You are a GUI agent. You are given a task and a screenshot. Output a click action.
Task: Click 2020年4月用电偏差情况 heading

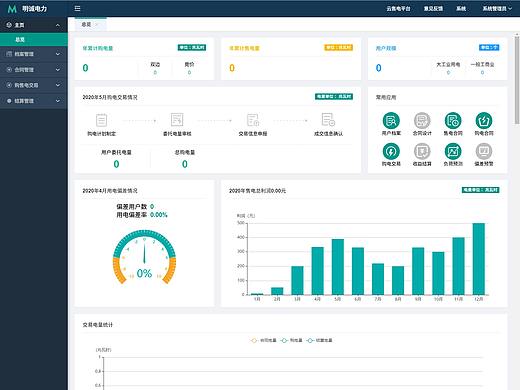coord(110,191)
